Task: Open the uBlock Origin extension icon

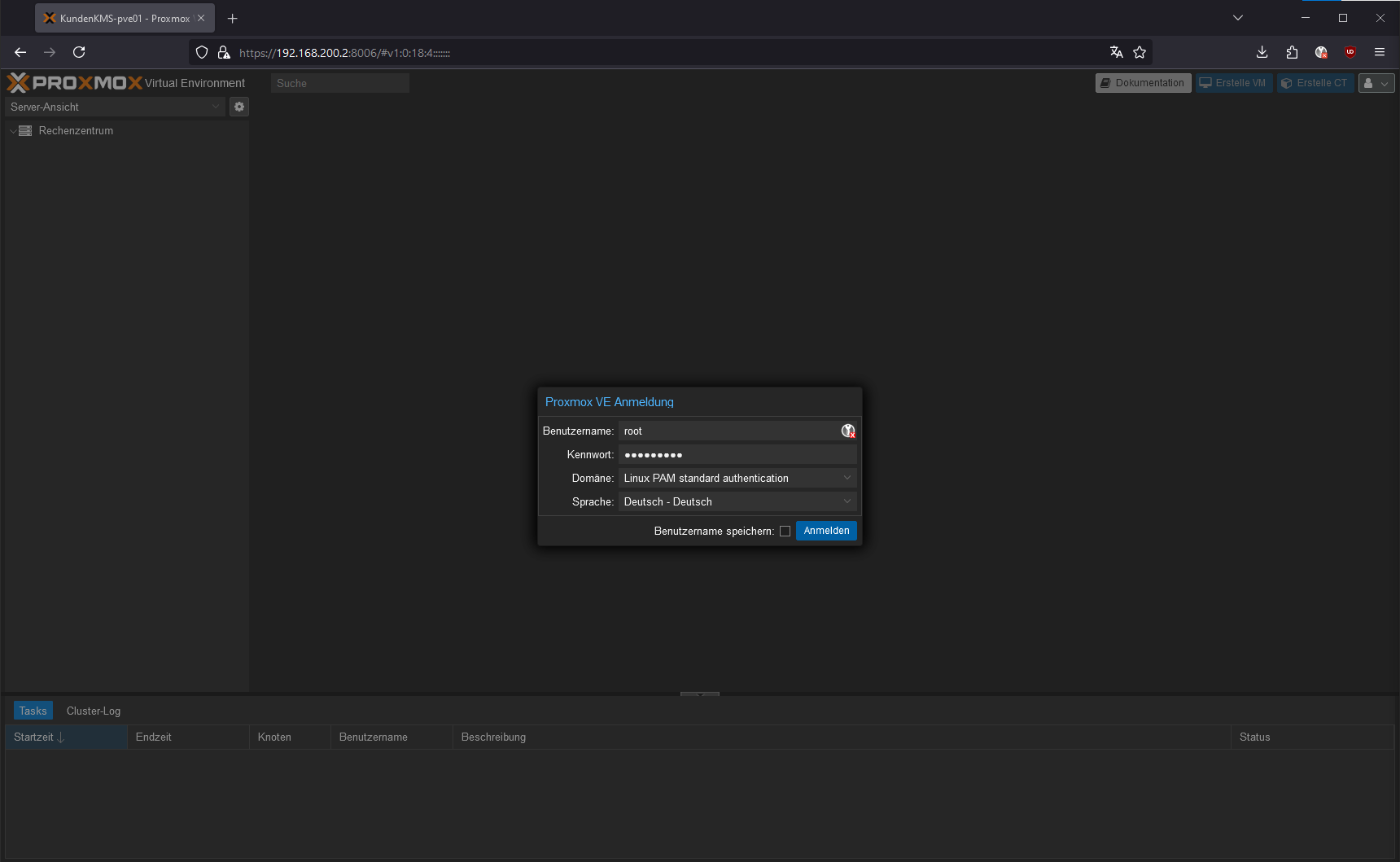Action: [1350, 52]
